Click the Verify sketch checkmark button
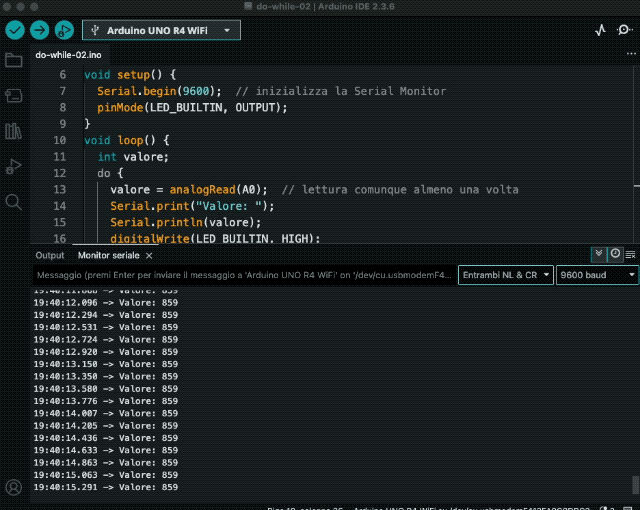The height and width of the screenshot is (510, 640). pos(13,31)
